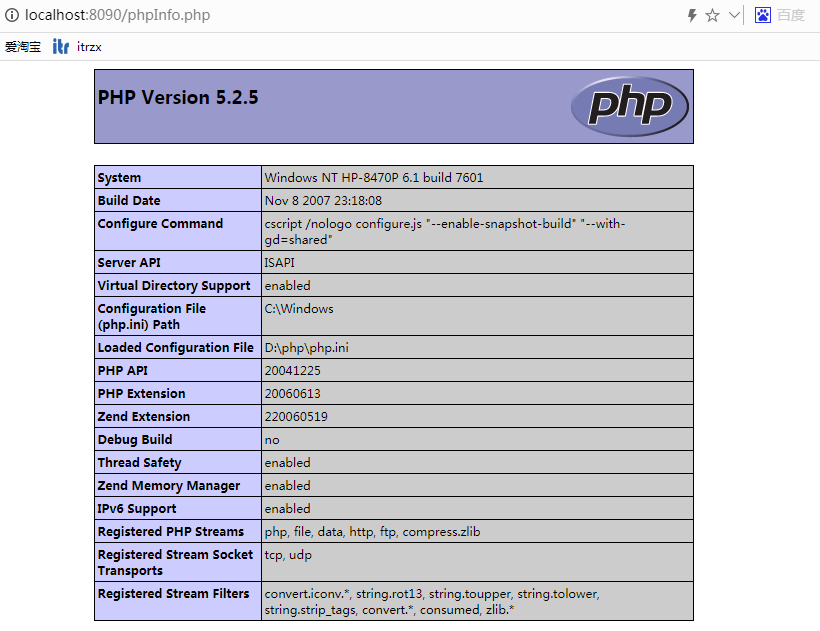Click the site info icon in address bar

pos(12,15)
